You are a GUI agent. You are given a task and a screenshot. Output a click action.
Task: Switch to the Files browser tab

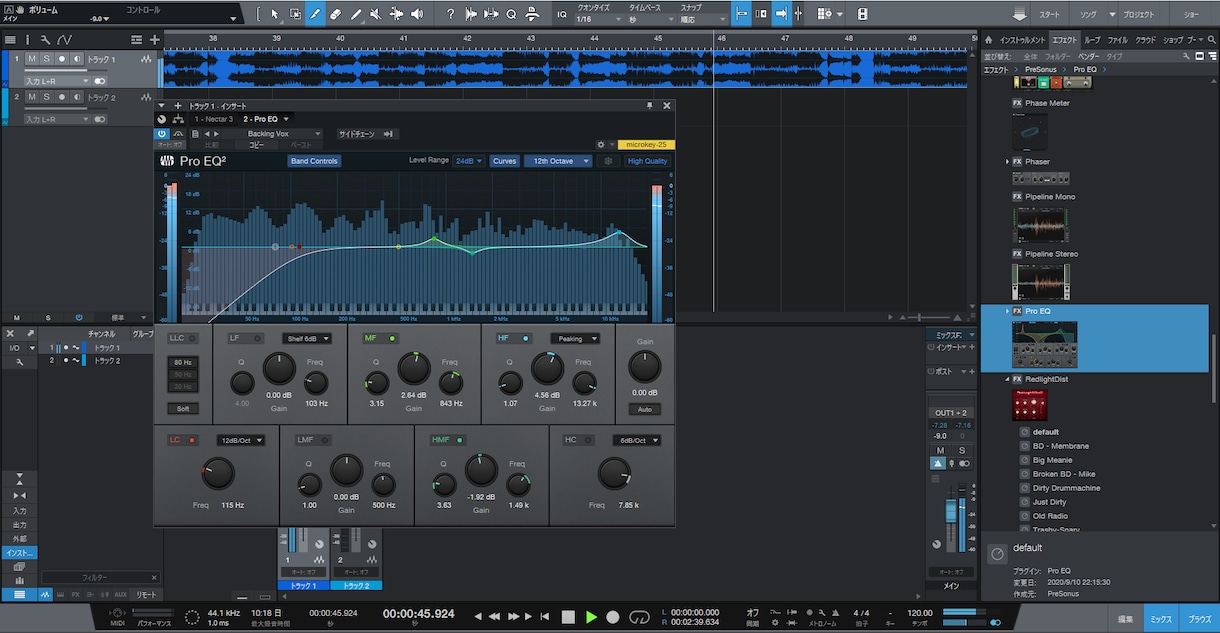pyautogui.click(x=1118, y=40)
